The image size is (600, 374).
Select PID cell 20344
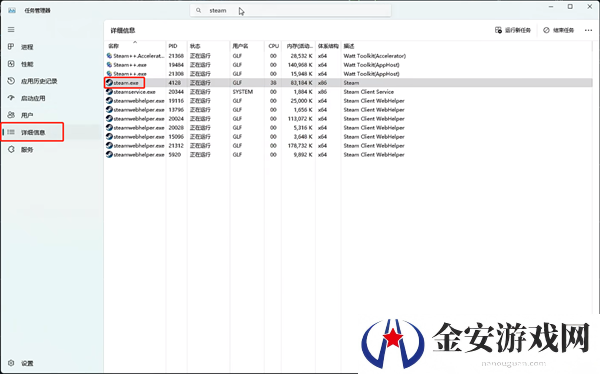click(176, 91)
